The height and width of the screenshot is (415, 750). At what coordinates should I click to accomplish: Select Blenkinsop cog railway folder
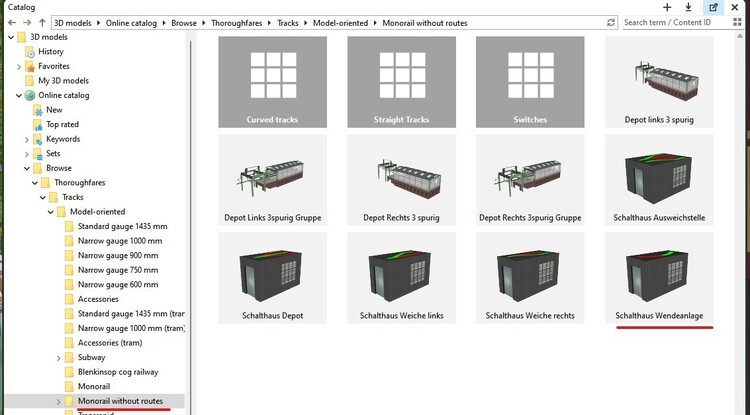pos(118,372)
